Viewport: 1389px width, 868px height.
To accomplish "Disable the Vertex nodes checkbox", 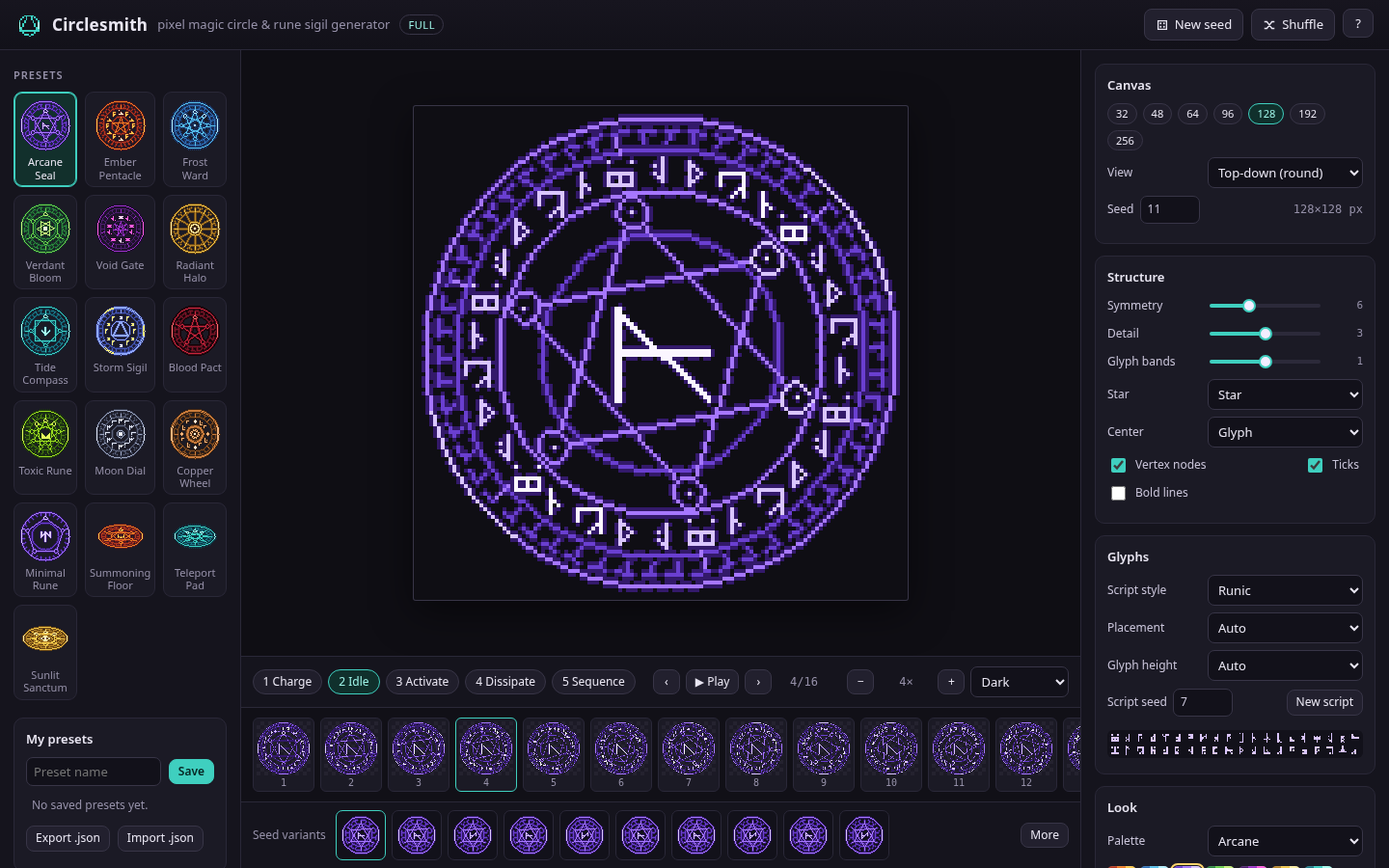I will (1119, 465).
